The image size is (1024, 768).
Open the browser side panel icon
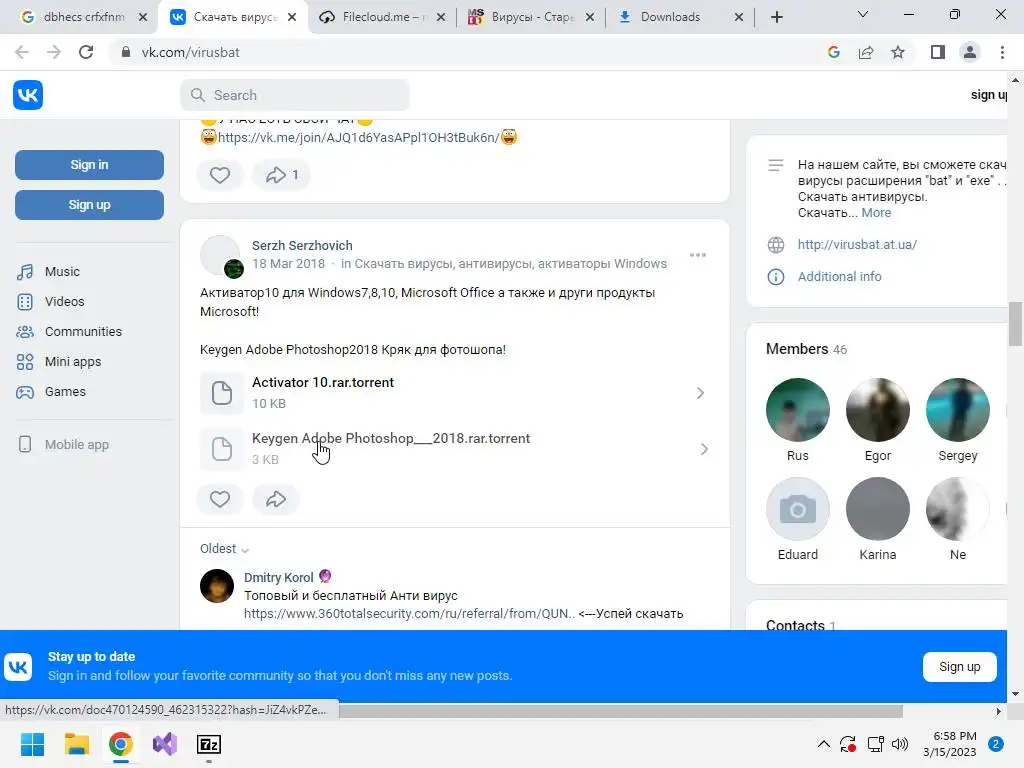(x=938, y=52)
